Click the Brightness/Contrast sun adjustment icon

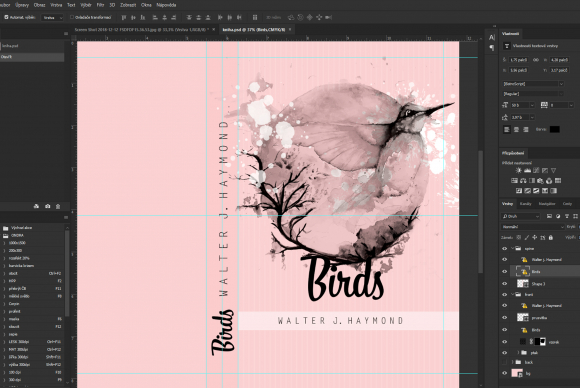(518, 171)
